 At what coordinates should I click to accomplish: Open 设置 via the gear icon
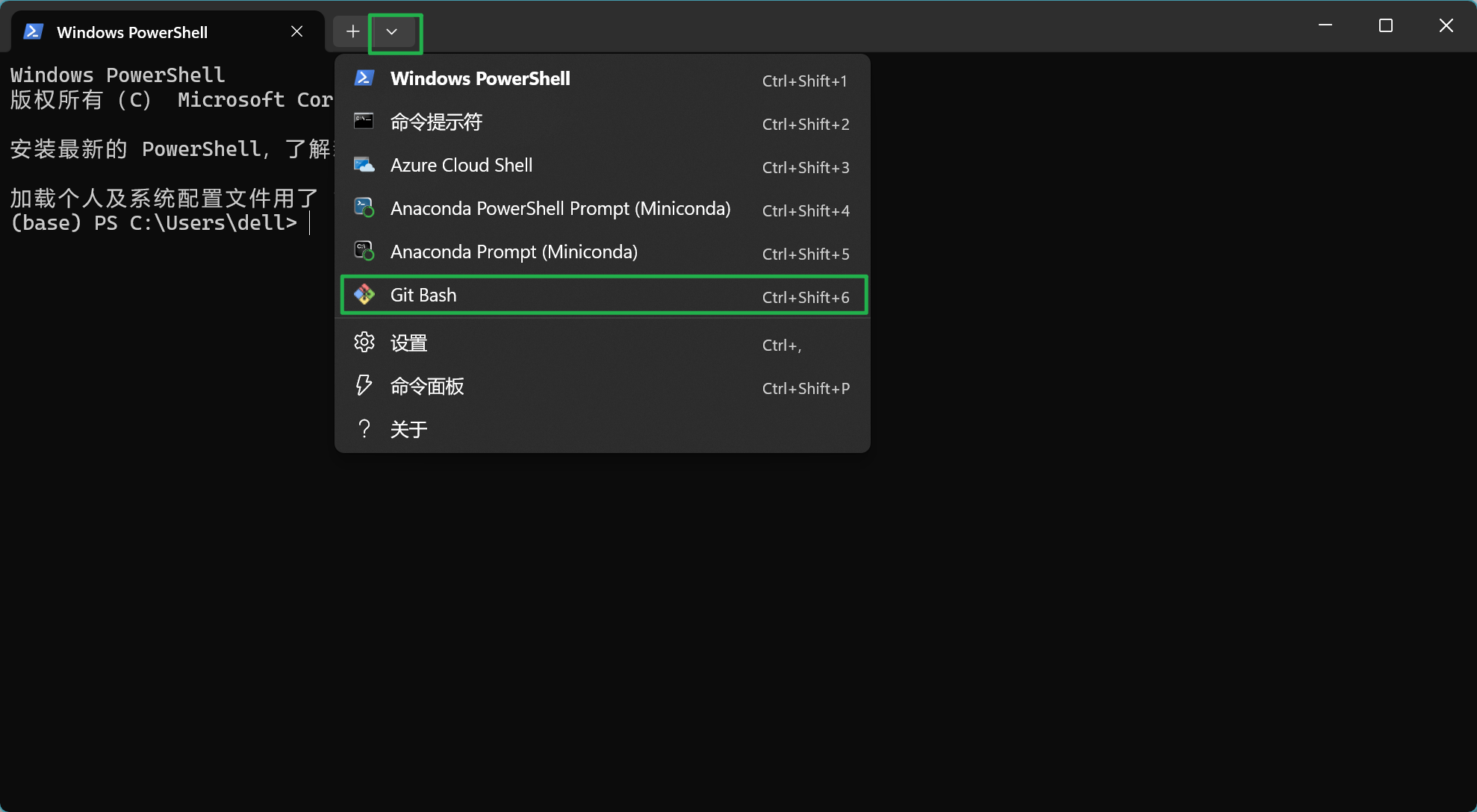(364, 342)
